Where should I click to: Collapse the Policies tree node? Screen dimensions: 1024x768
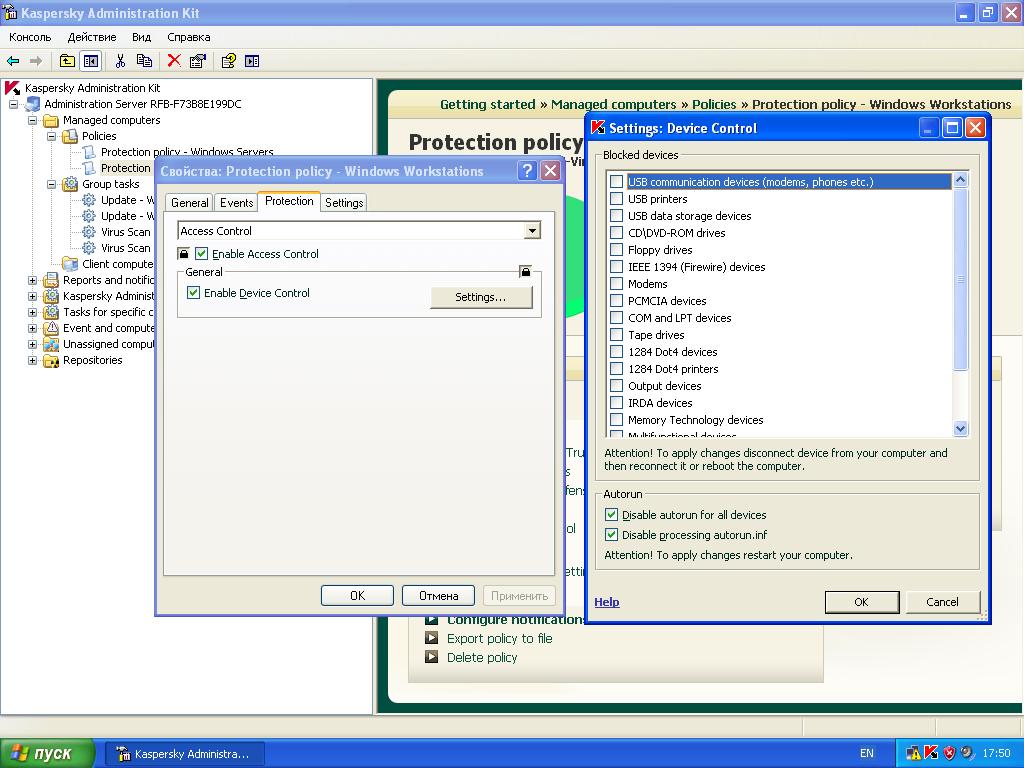(51, 136)
